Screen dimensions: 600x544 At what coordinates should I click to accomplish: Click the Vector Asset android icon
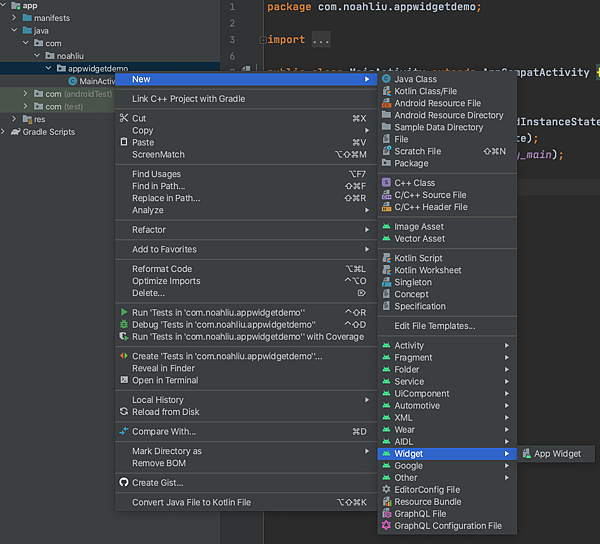(x=386, y=238)
